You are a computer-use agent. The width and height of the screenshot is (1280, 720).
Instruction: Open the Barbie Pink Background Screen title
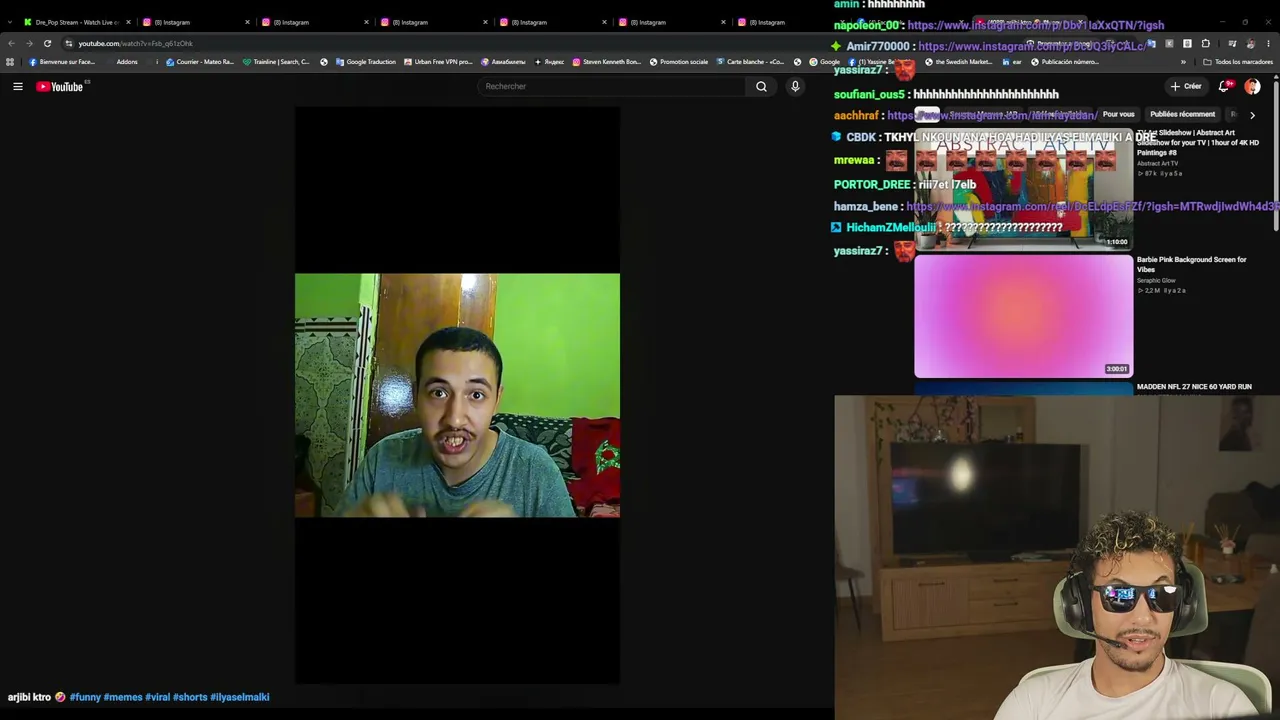(1192, 265)
